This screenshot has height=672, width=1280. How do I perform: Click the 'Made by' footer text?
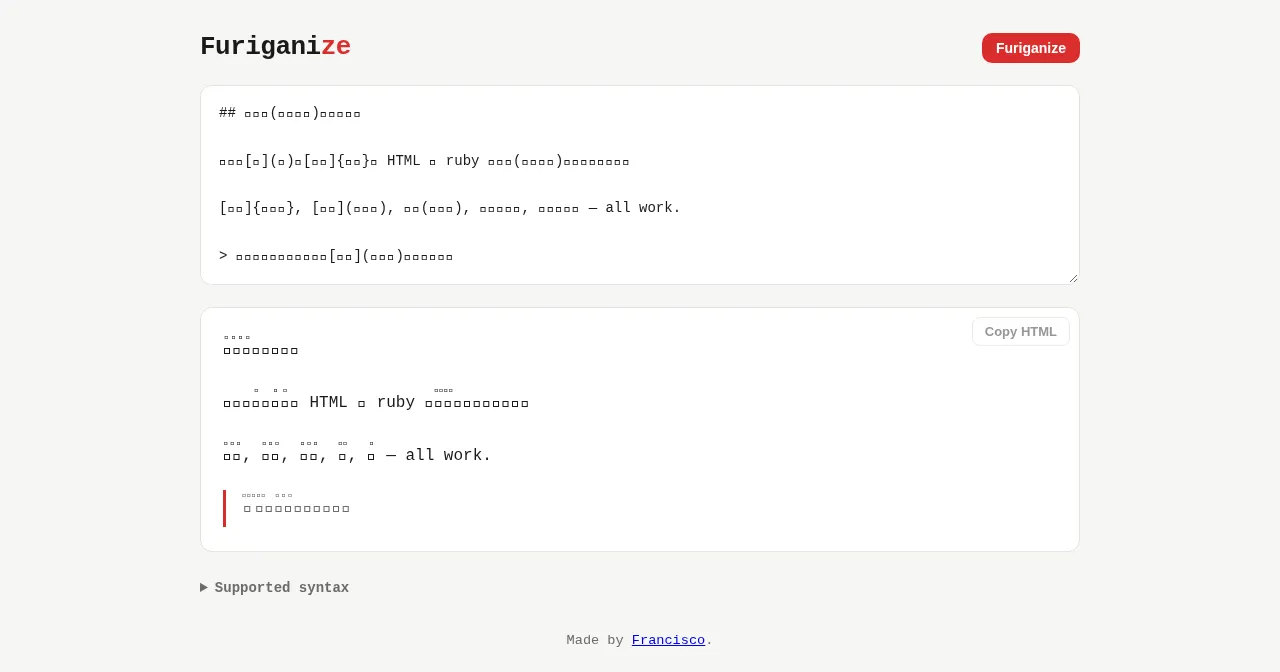[595, 640]
